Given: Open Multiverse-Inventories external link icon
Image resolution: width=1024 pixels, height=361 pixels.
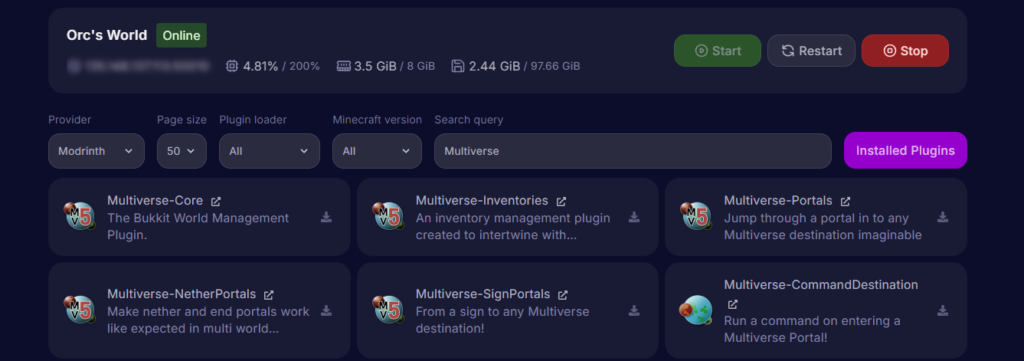Looking at the screenshot, I should pyautogui.click(x=561, y=201).
